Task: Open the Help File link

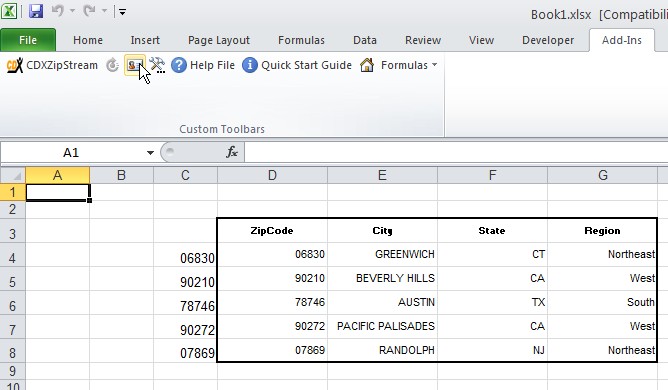Action: [x=212, y=65]
